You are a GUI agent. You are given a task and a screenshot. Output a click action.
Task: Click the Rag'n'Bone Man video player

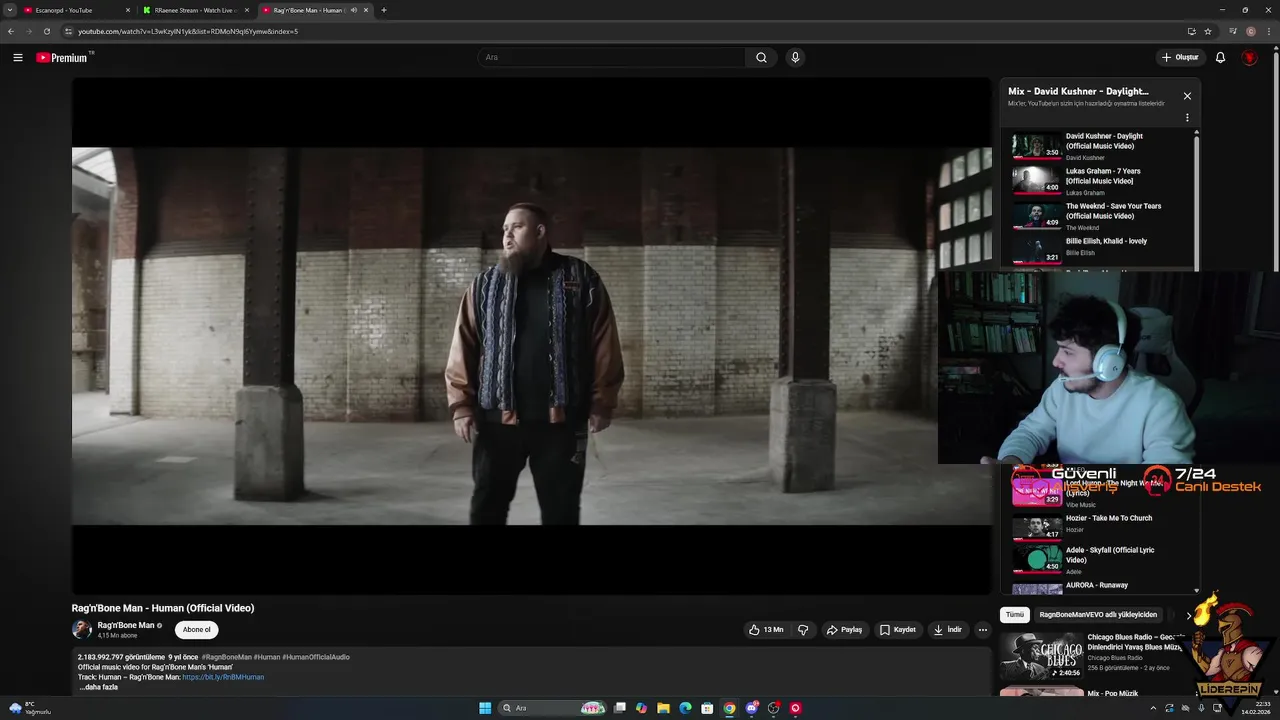coord(531,336)
